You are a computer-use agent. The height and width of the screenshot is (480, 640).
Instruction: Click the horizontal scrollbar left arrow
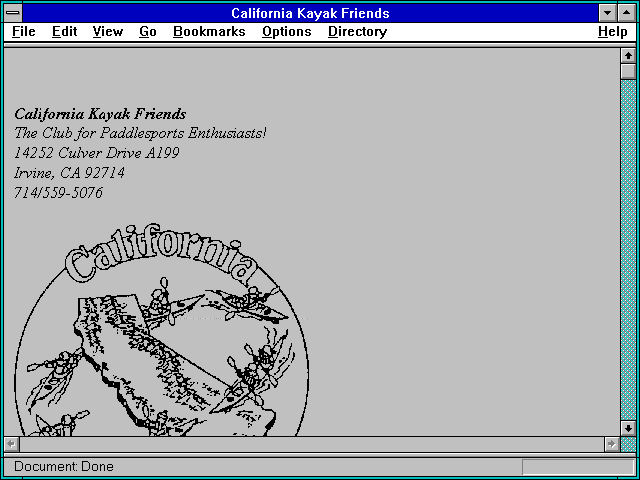pyautogui.click(x=12, y=444)
